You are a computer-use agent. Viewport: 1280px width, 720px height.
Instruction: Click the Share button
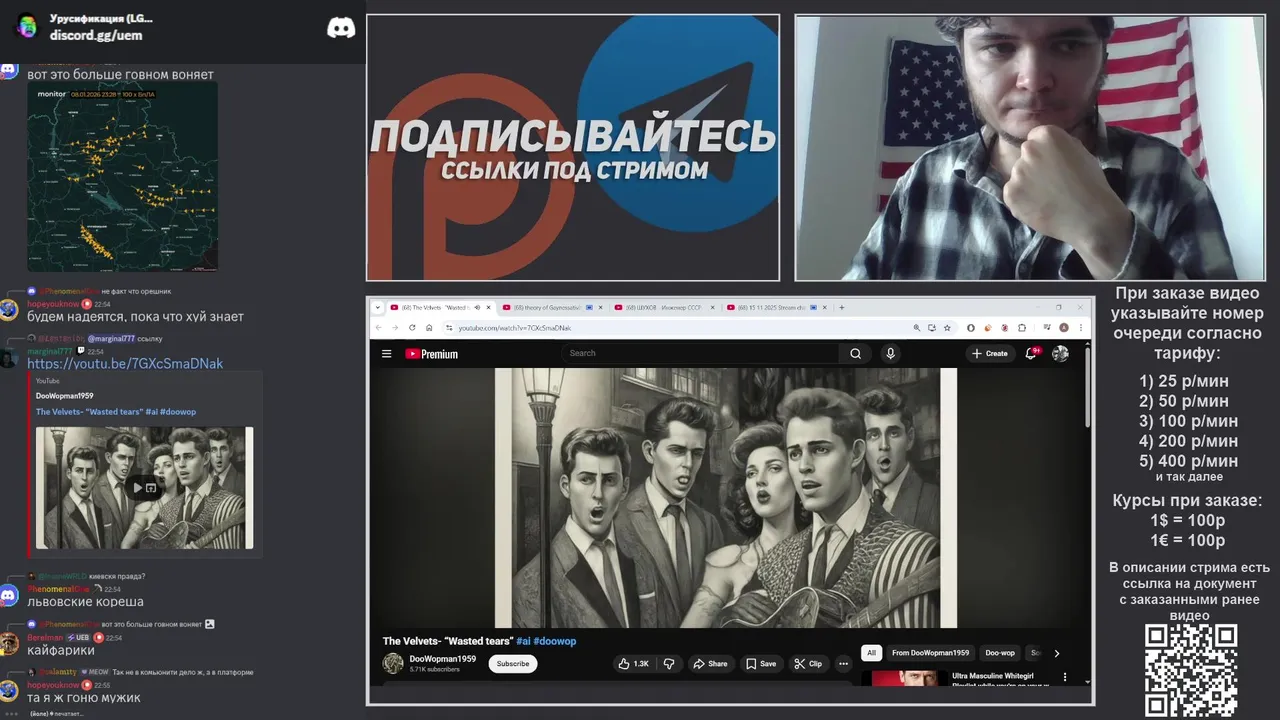pos(710,663)
